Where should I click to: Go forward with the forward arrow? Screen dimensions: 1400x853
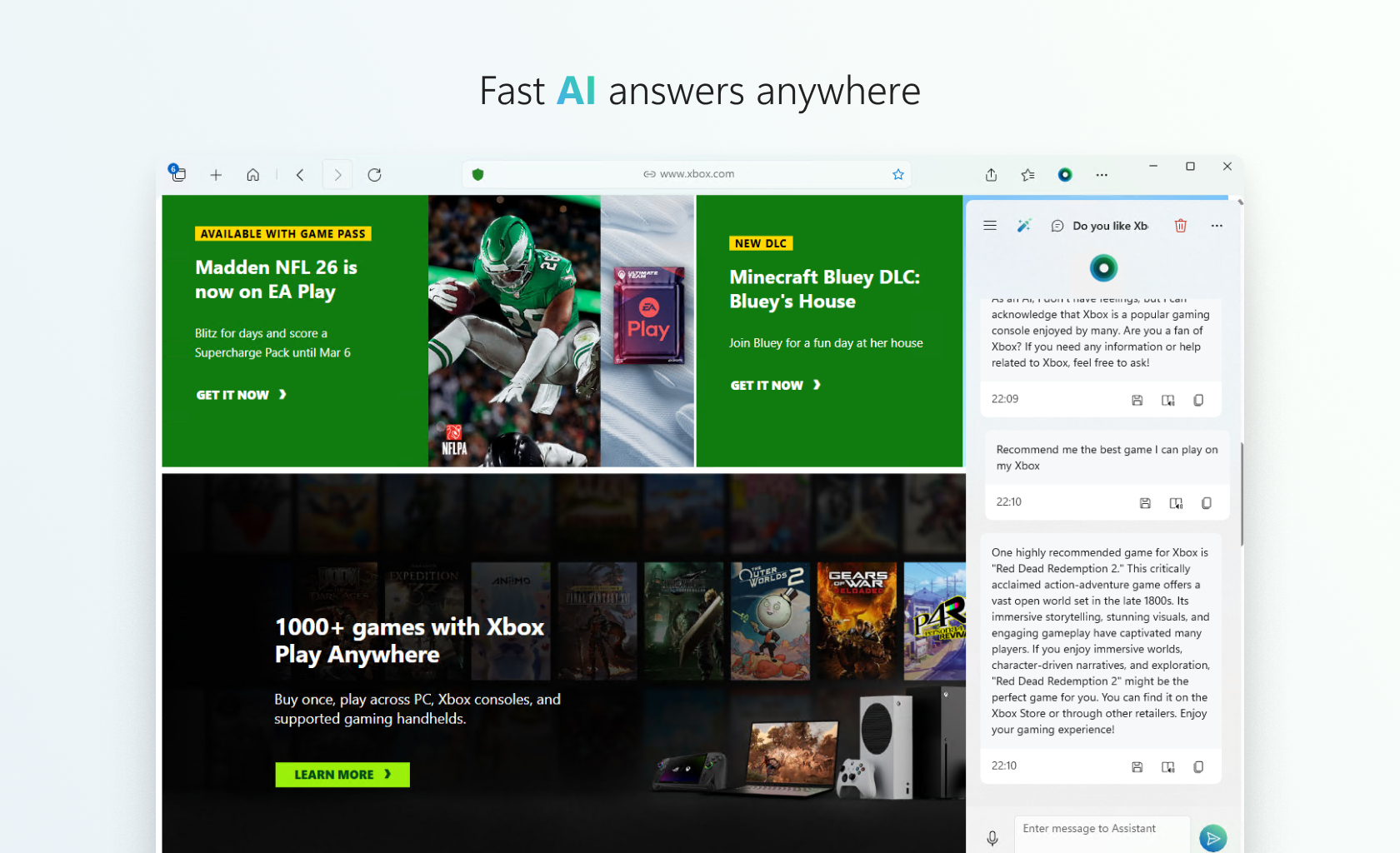337,175
